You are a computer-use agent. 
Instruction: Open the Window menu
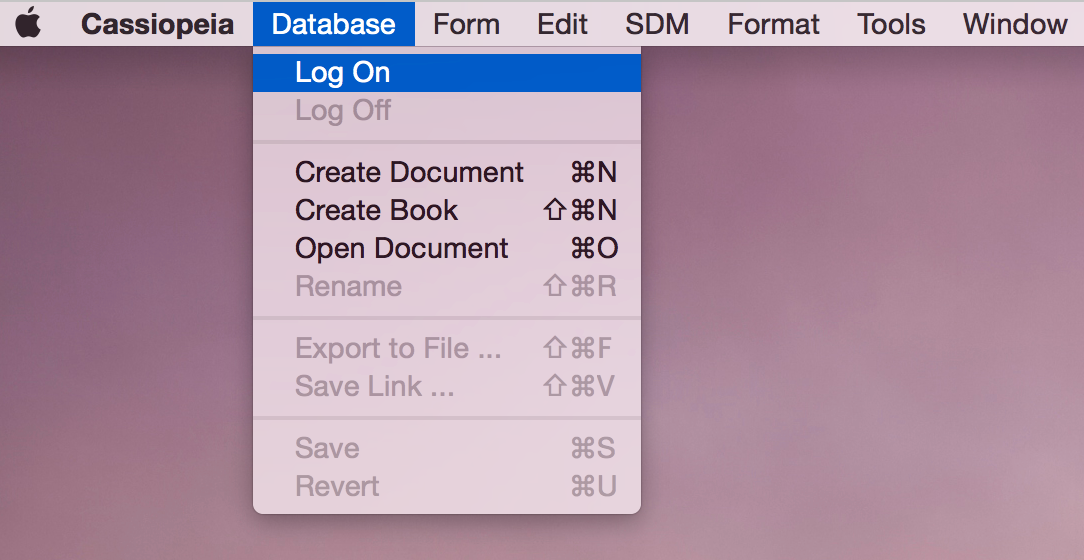(1014, 24)
